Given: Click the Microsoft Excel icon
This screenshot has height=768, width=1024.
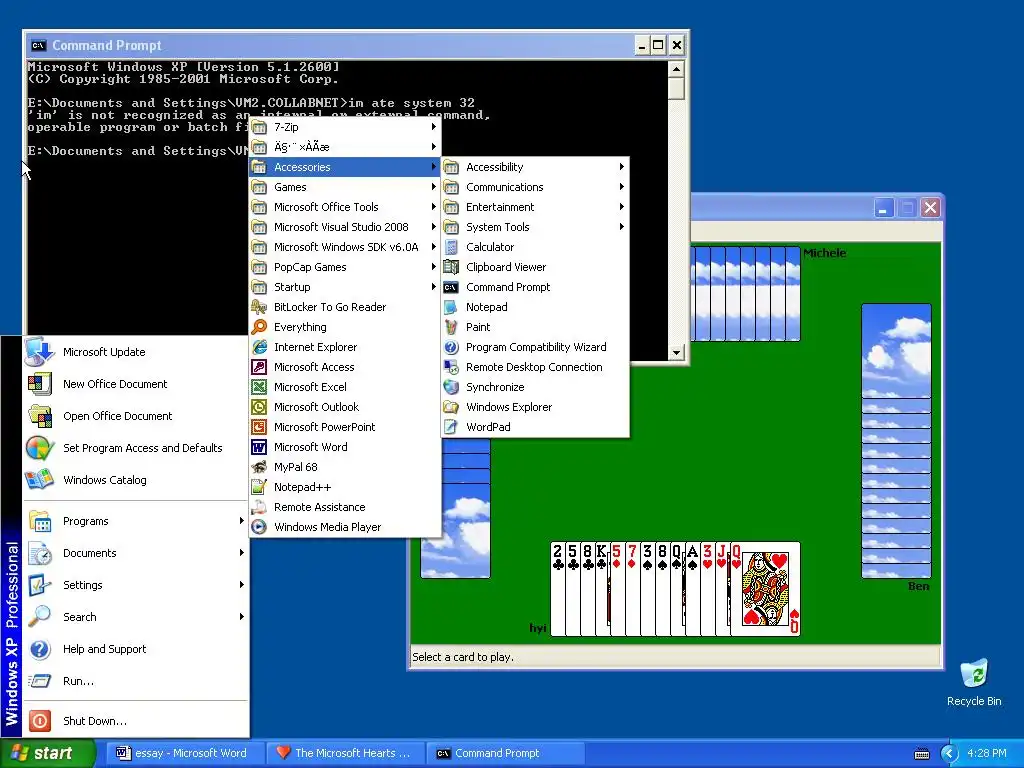Looking at the screenshot, I should (x=259, y=387).
